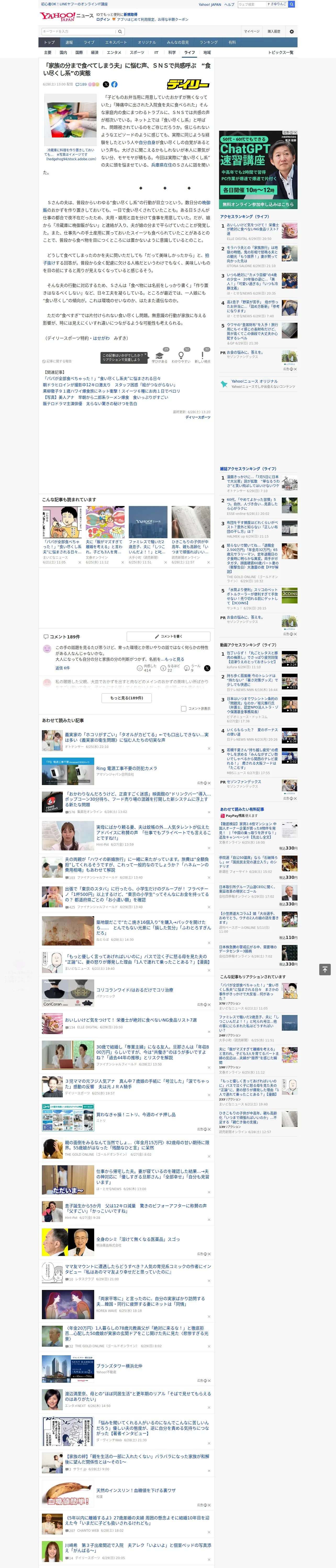The height and width of the screenshot is (1568, 336).
Task: Open the マイページ link
Action: coord(251,32)
